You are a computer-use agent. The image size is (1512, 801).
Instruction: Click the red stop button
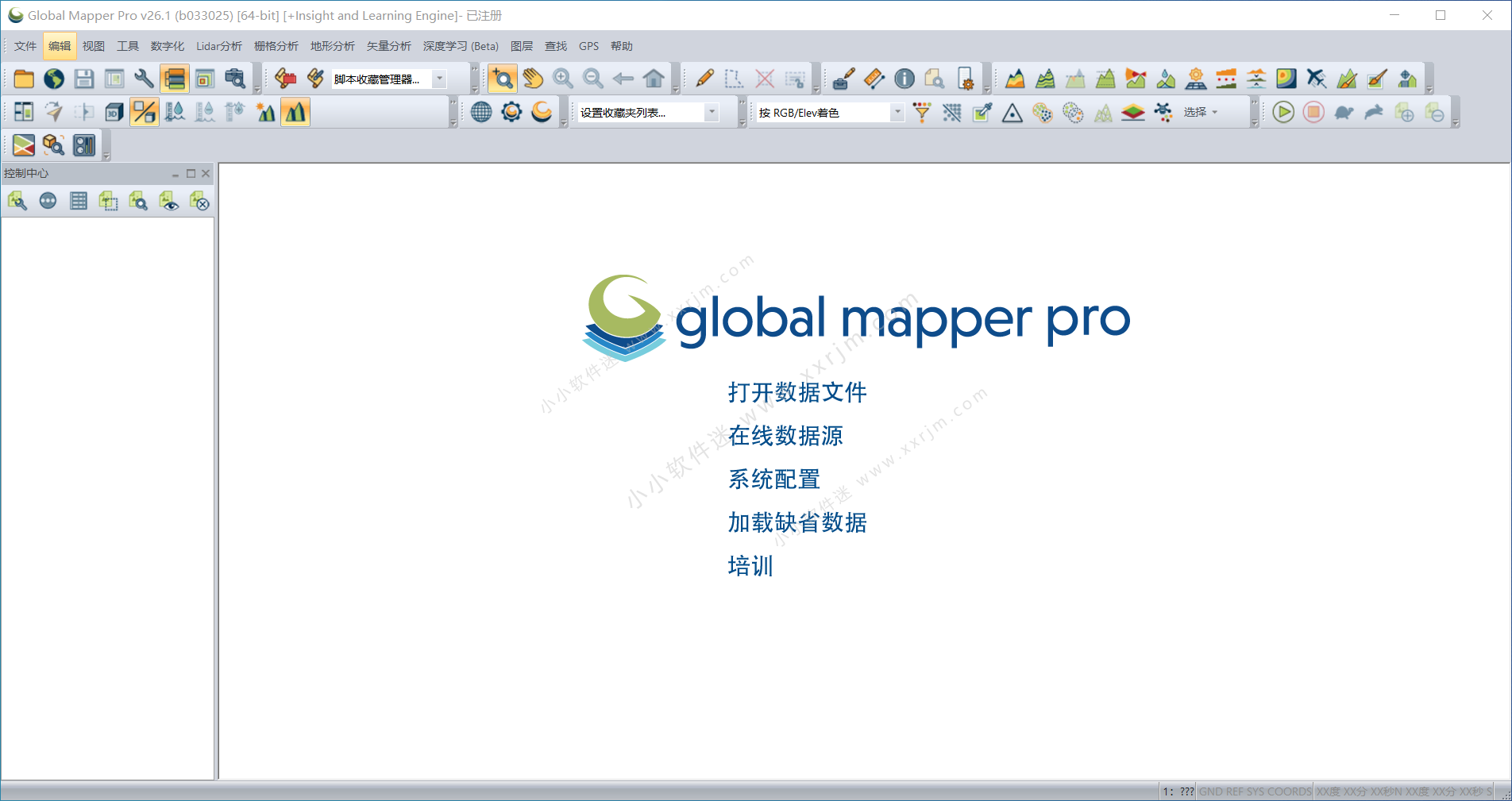[x=1313, y=112]
